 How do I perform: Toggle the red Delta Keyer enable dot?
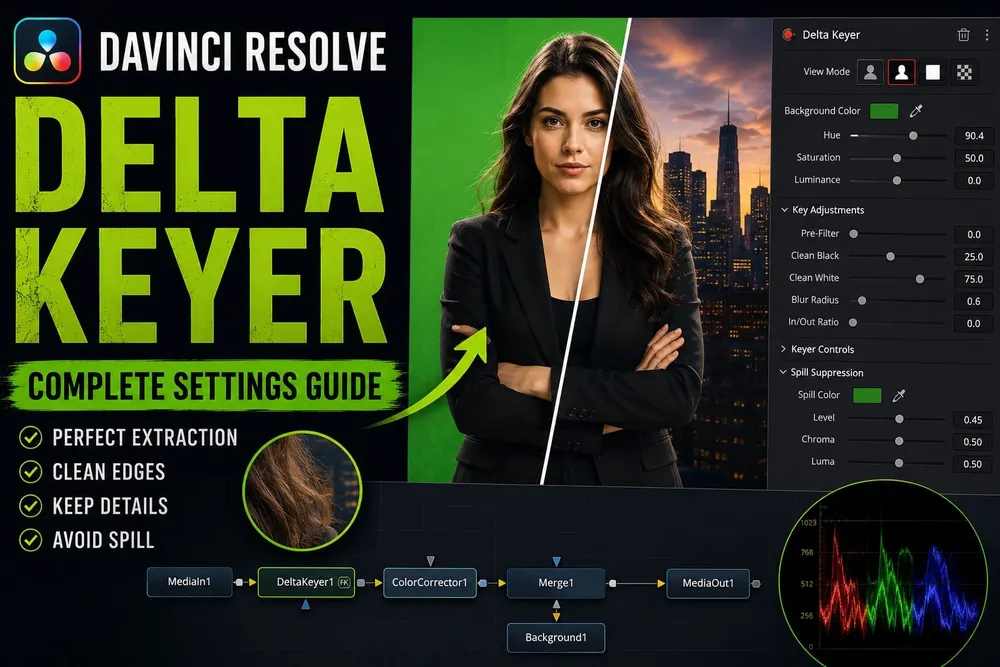[x=788, y=34]
